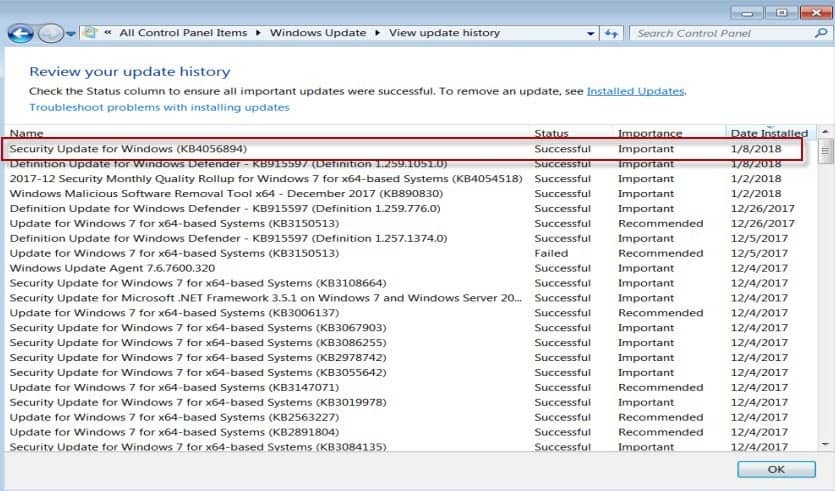This screenshot has height=491, width=835.
Task: Expand arrow after All Control Panel Items
Action: click(x=258, y=33)
